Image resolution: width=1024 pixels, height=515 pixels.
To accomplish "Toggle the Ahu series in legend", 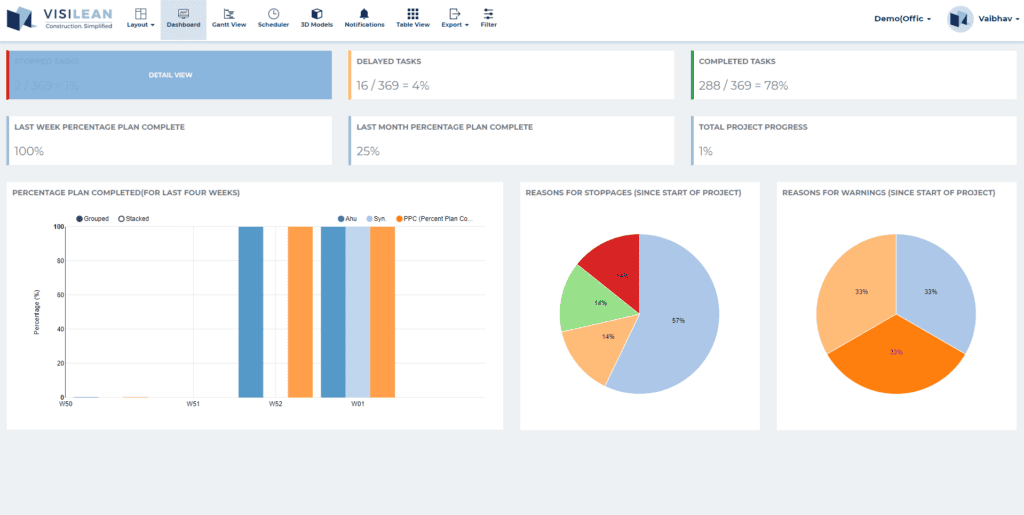I will tap(341, 218).
